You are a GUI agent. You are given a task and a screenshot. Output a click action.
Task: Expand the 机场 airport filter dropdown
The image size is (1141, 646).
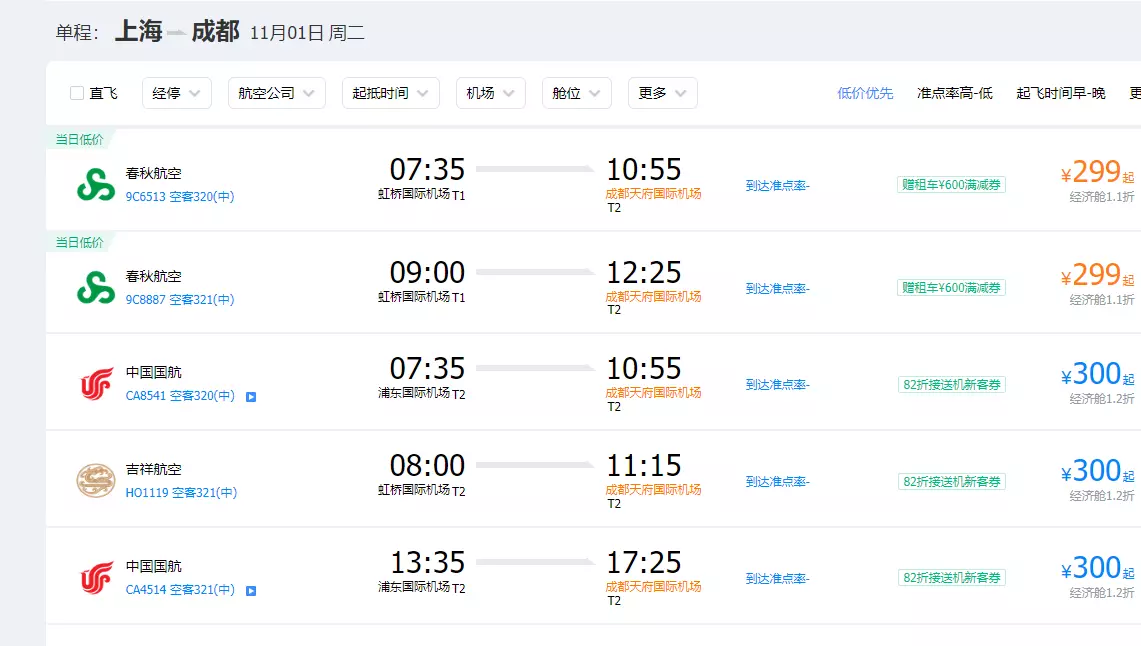[490, 93]
